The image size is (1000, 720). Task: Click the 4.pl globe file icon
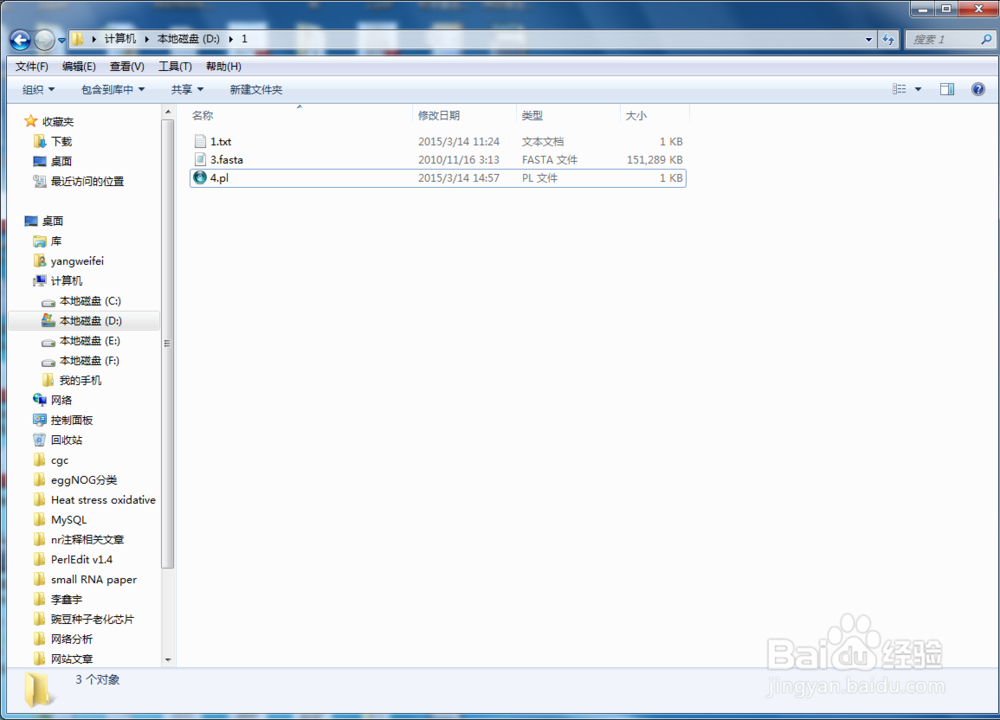tap(200, 177)
